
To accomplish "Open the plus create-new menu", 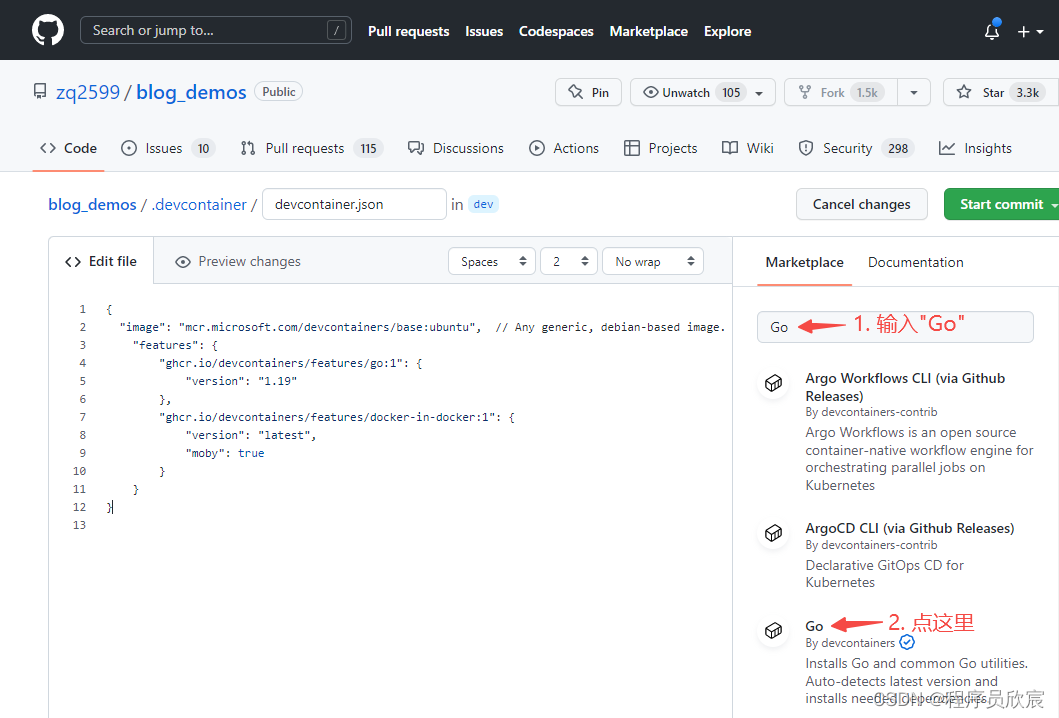I will 1030,32.
